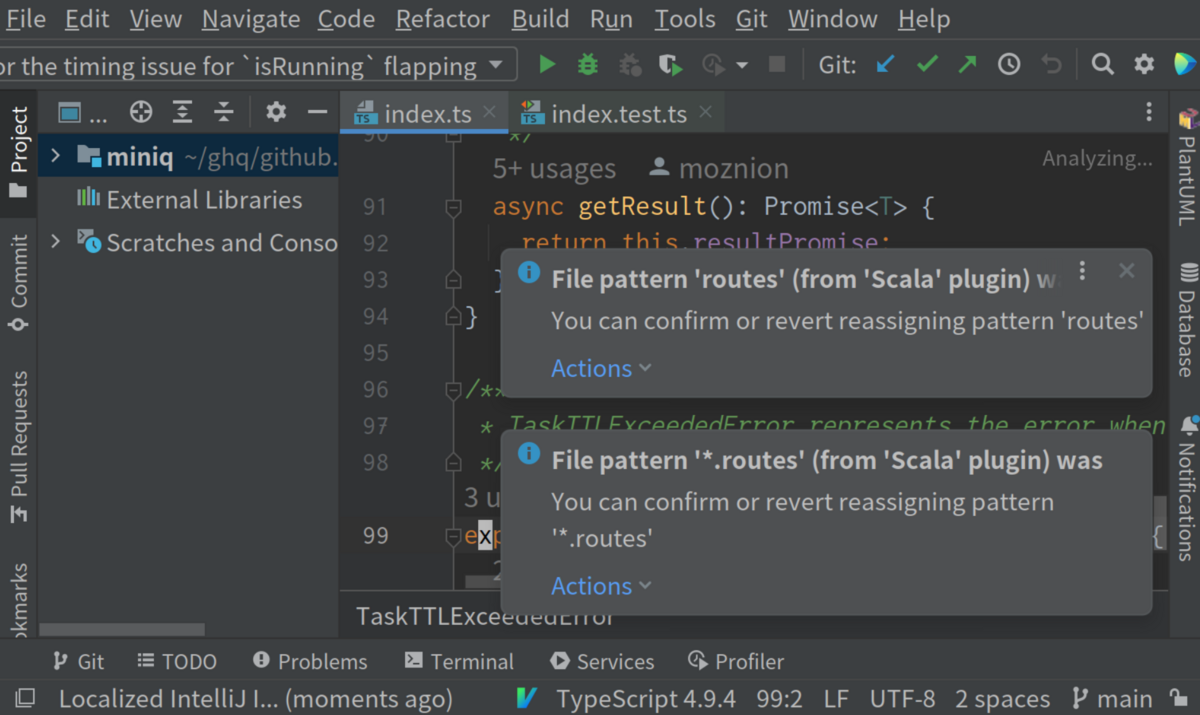Show Git history clock icon
Image resolution: width=1200 pixels, height=715 pixels.
(1009, 65)
